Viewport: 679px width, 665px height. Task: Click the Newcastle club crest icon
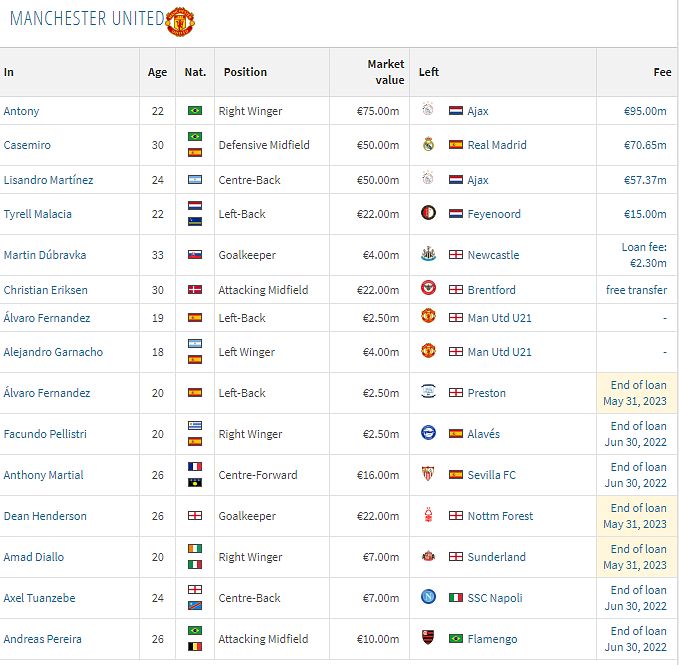pos(428,255)
